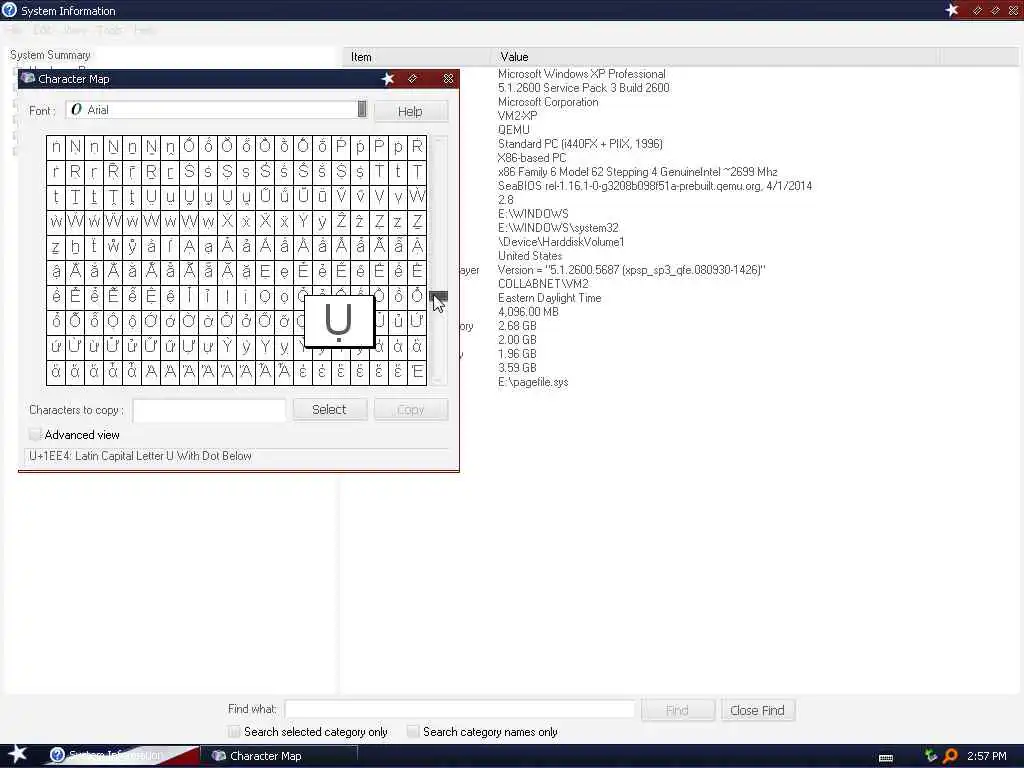This screenshot has width=1024, height=768.
Task: Open the Font dropdown arrow in Character Map
Action: point(362,109)
